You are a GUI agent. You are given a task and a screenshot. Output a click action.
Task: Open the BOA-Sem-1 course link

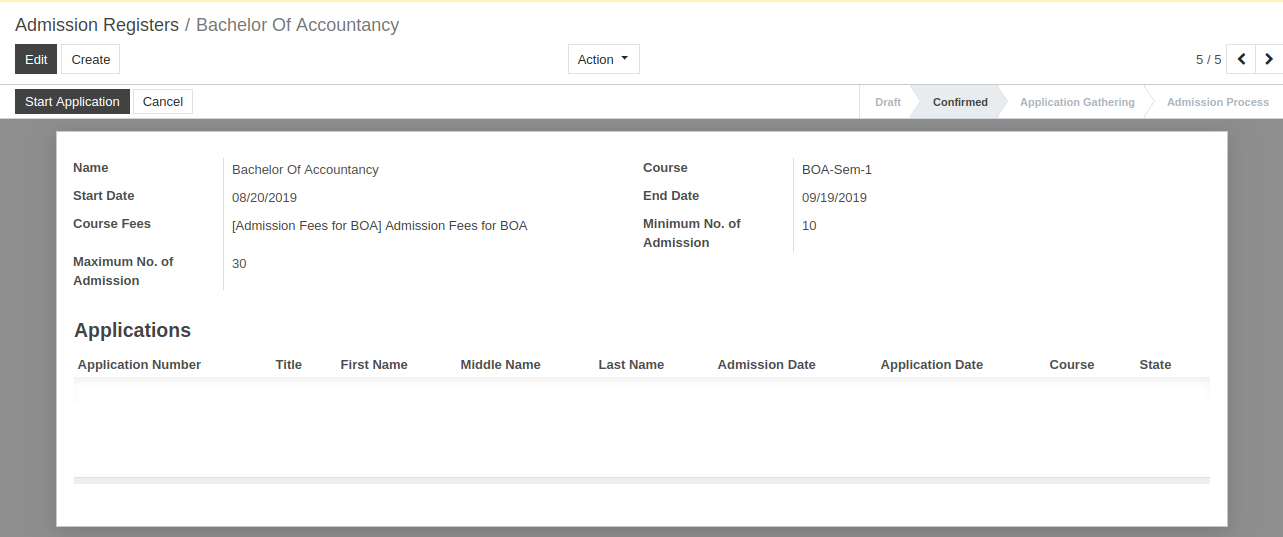point(837,170)
